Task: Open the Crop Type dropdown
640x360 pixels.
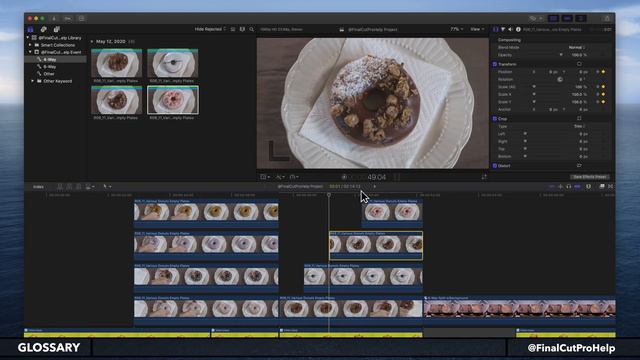Action: click(x=579, y=126)
